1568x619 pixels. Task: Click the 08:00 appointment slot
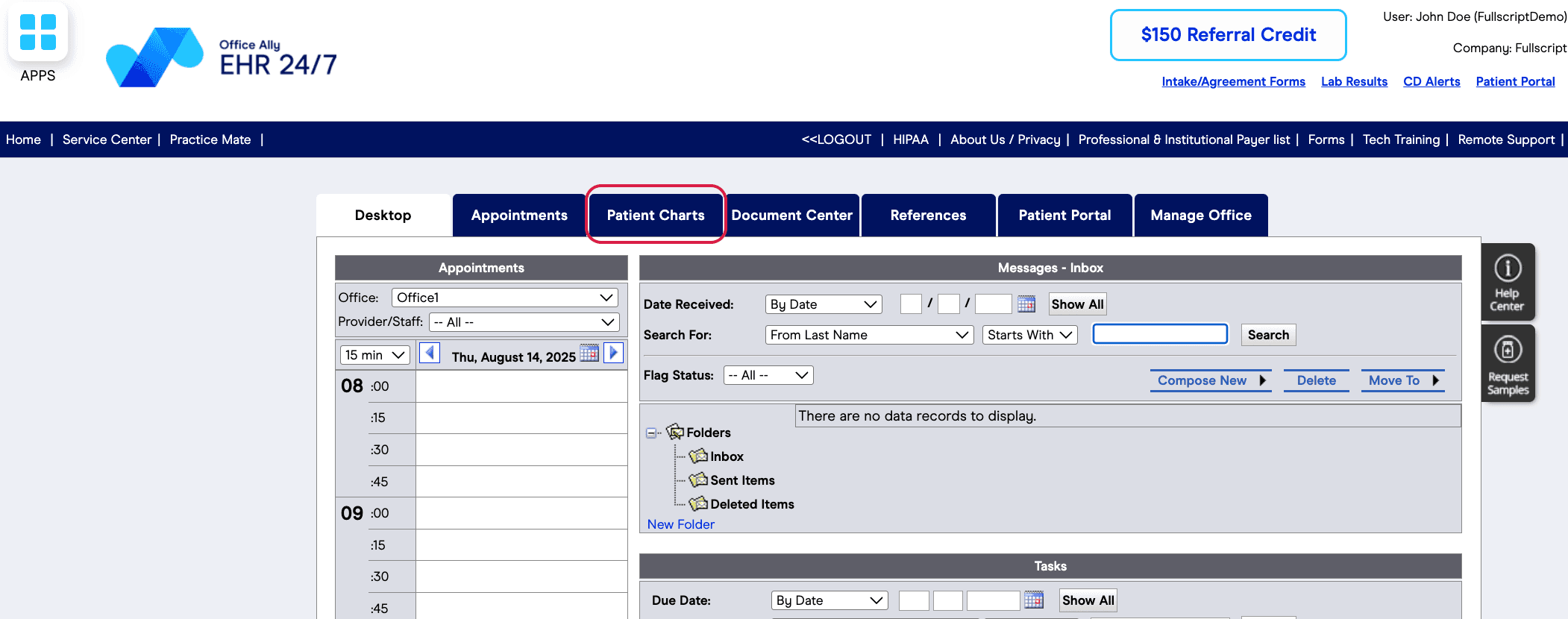coord(521,386)
